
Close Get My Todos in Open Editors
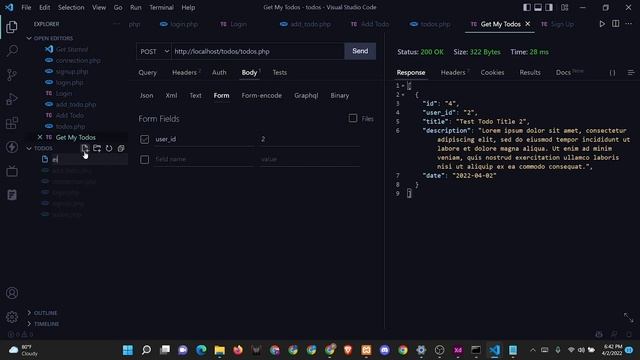[40, 137]
